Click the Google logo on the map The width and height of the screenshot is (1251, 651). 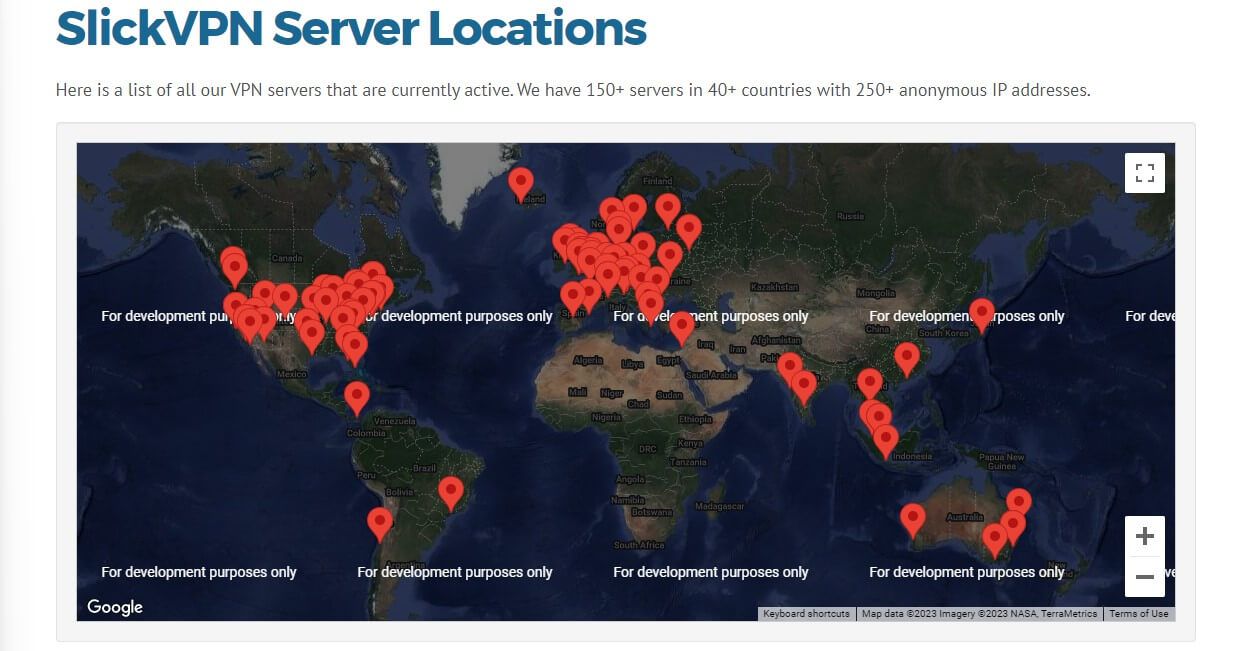[114, 607]
